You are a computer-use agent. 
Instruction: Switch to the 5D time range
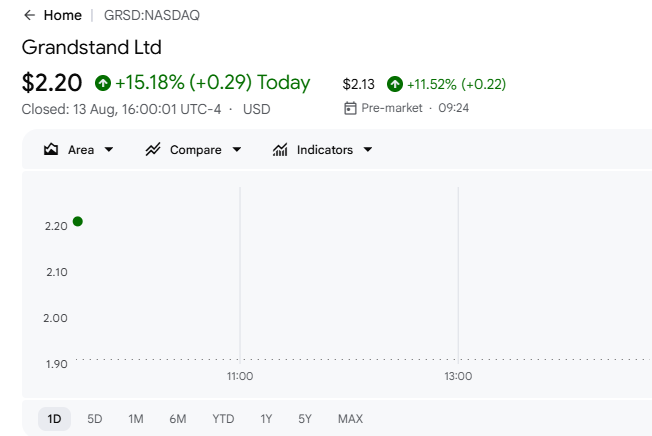[x=95, y=419]
